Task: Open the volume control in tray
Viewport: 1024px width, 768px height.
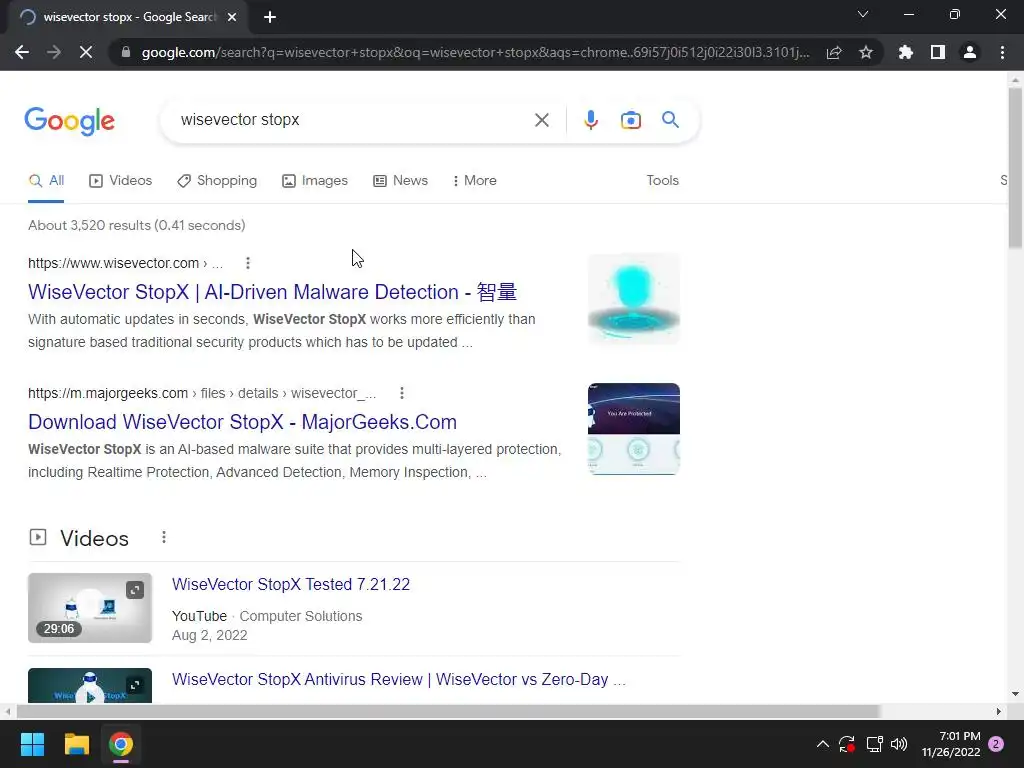Action: coord(899,744)
